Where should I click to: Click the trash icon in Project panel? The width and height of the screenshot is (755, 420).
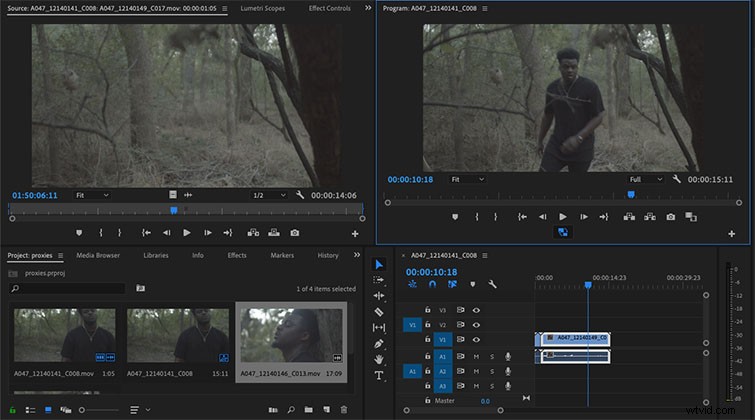(x=344, y=409)
